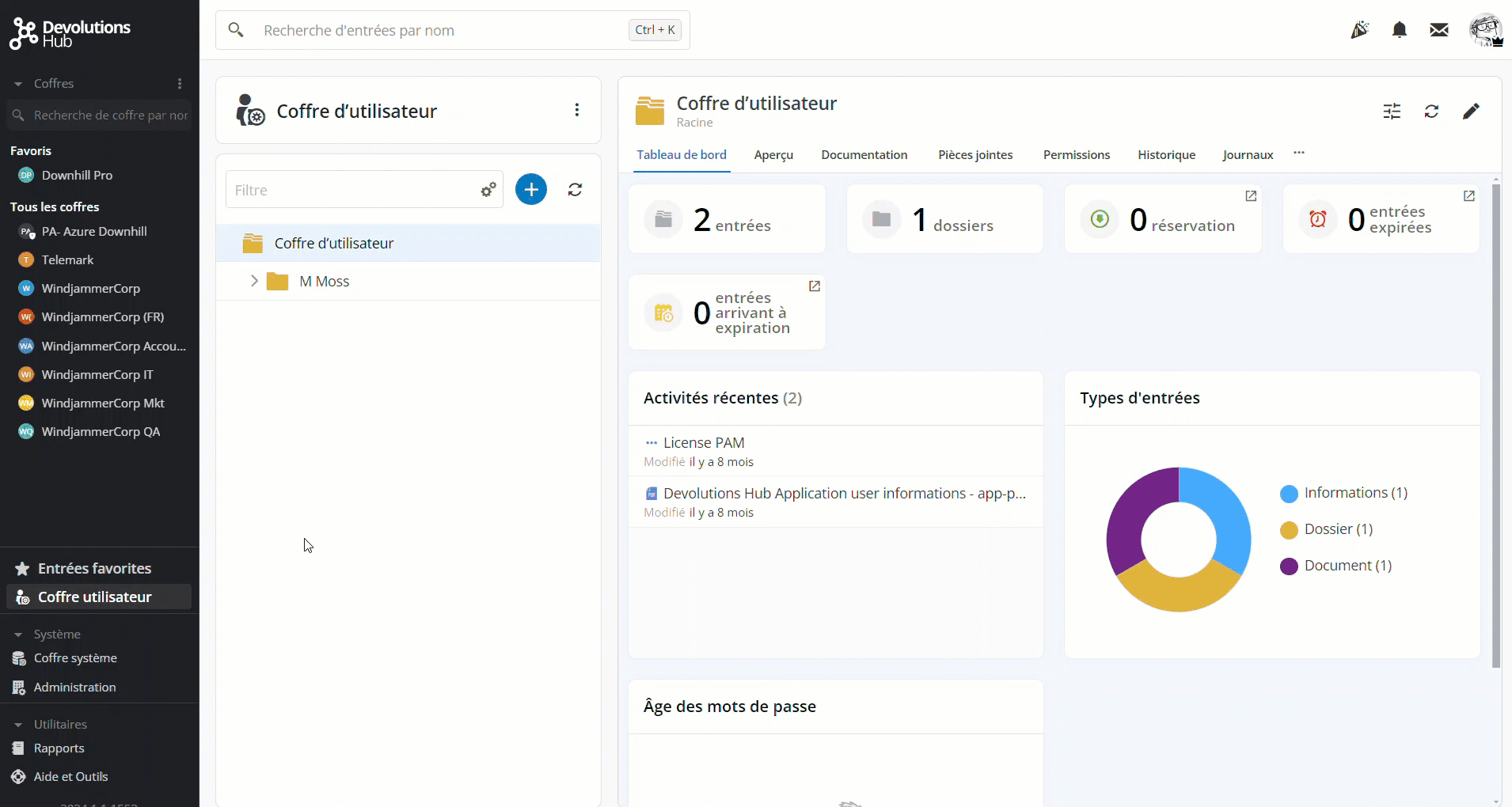Open entrées arrivant à expiration external link
The height and width of the screenshot is (807, 1512).
(x=815, y=286)
